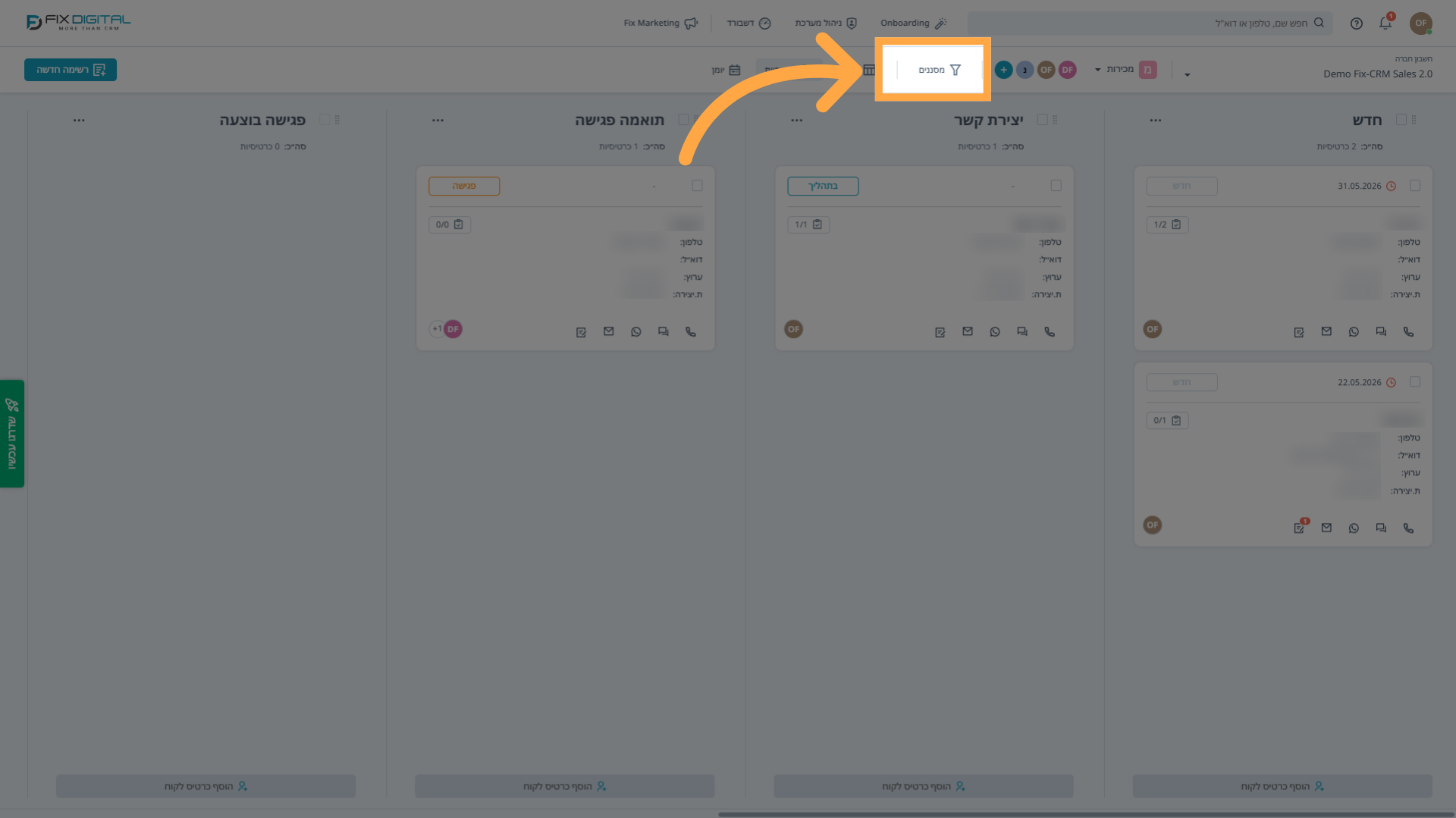Open the Fix Marketing menu item
Screen dimensions: 1456x818
[661, 23]
